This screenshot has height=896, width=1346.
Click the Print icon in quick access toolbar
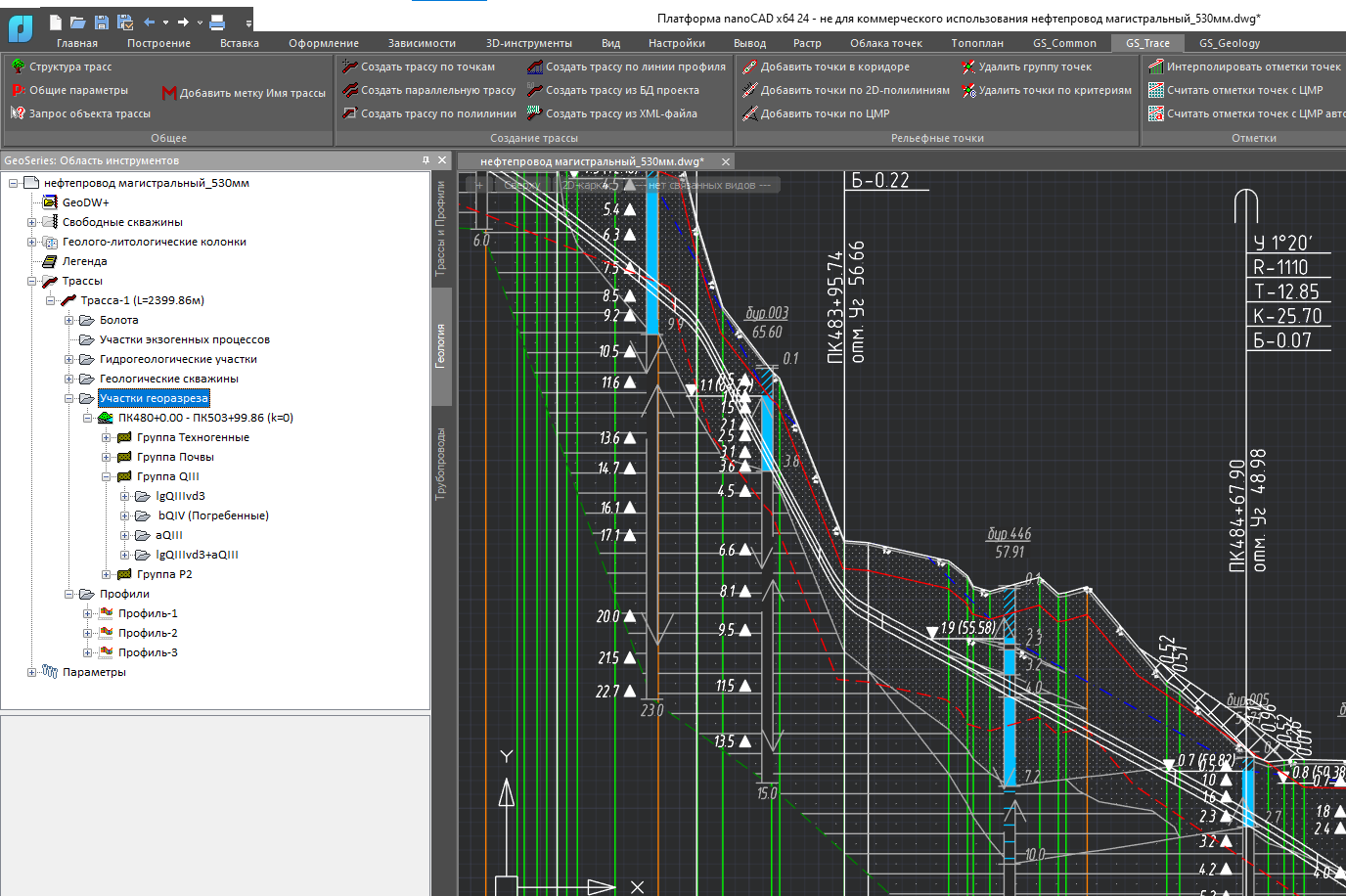[x=217, y=22]
